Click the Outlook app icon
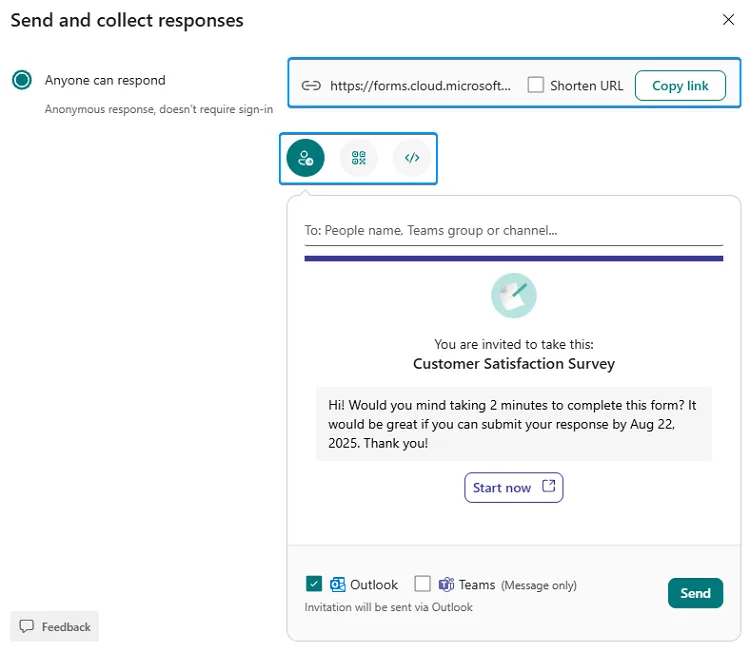The width and height of the screenshot is (750, 652). (x=338, y=584)
